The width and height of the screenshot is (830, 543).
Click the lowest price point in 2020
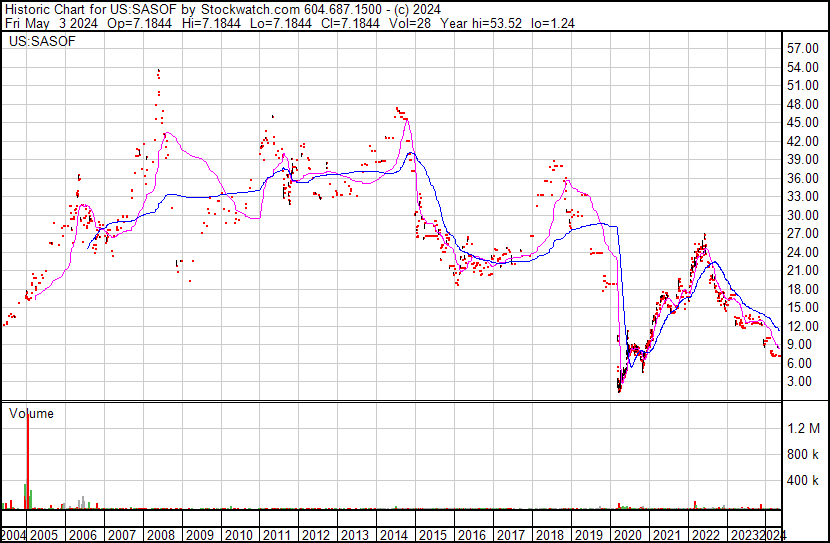[619, 389]
